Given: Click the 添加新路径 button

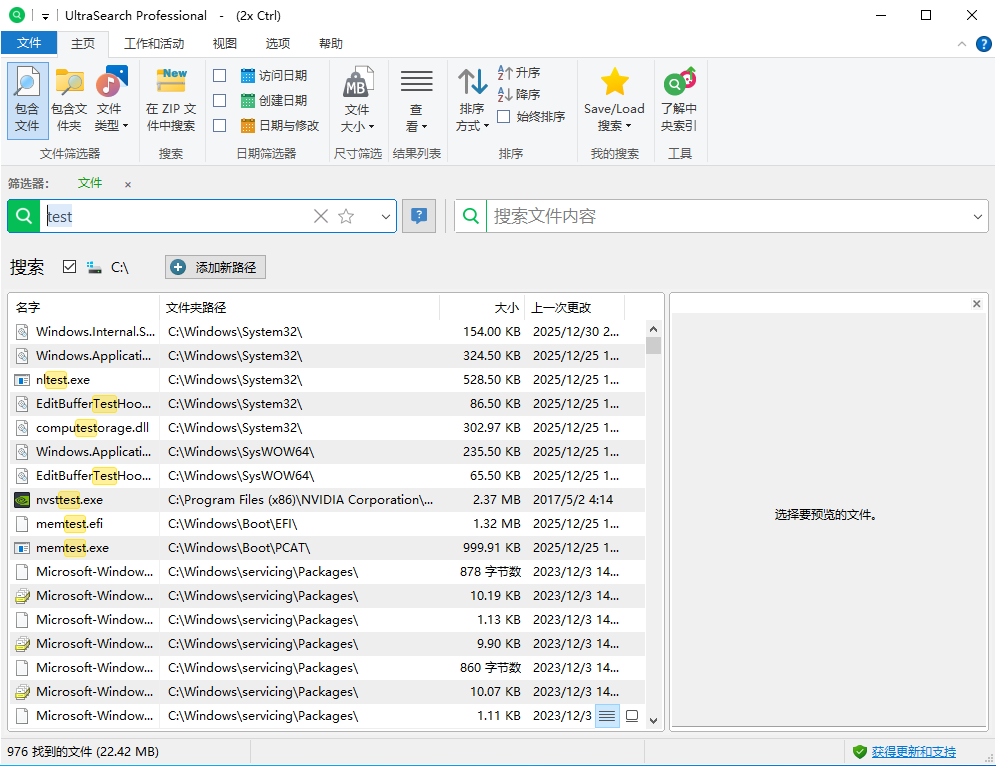Looking at the screenshot, I should (215, 267).
